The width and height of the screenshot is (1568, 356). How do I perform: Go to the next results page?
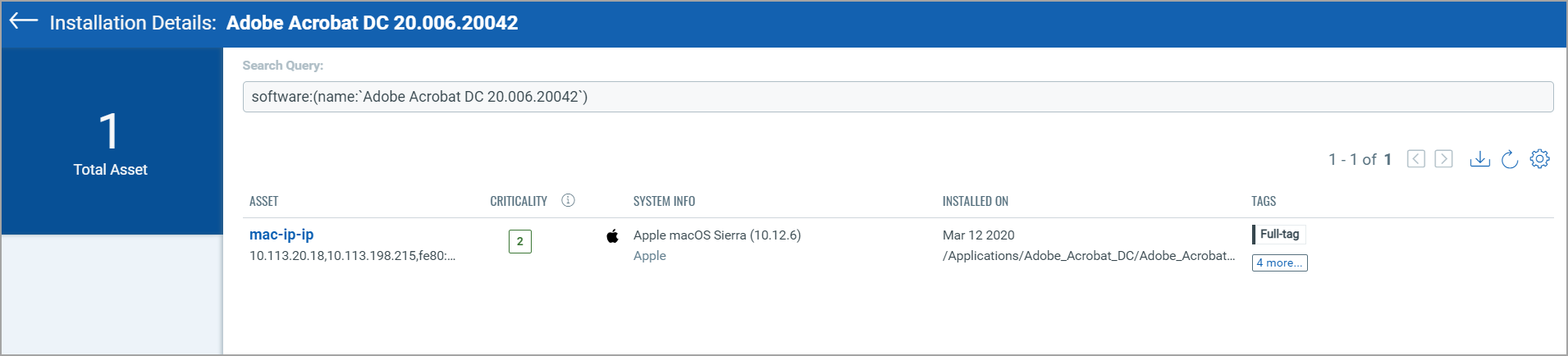click(1444, 159)
